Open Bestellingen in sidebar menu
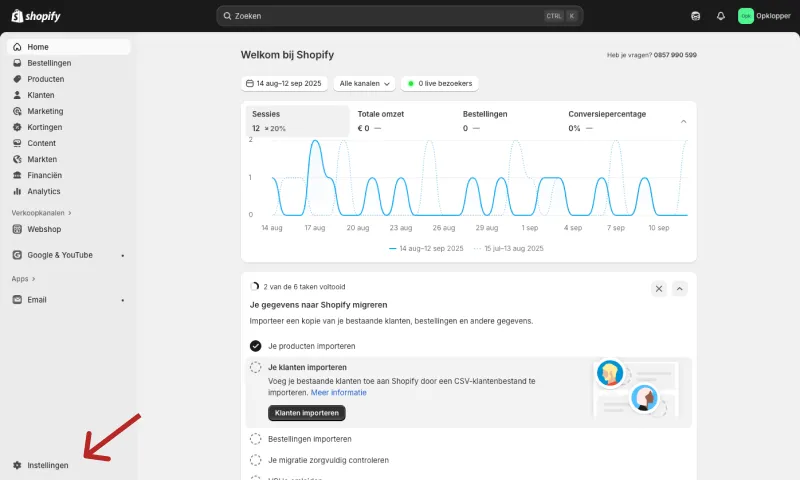The height and width of the screenshot is (480, 800). click(x=68, y=63)
